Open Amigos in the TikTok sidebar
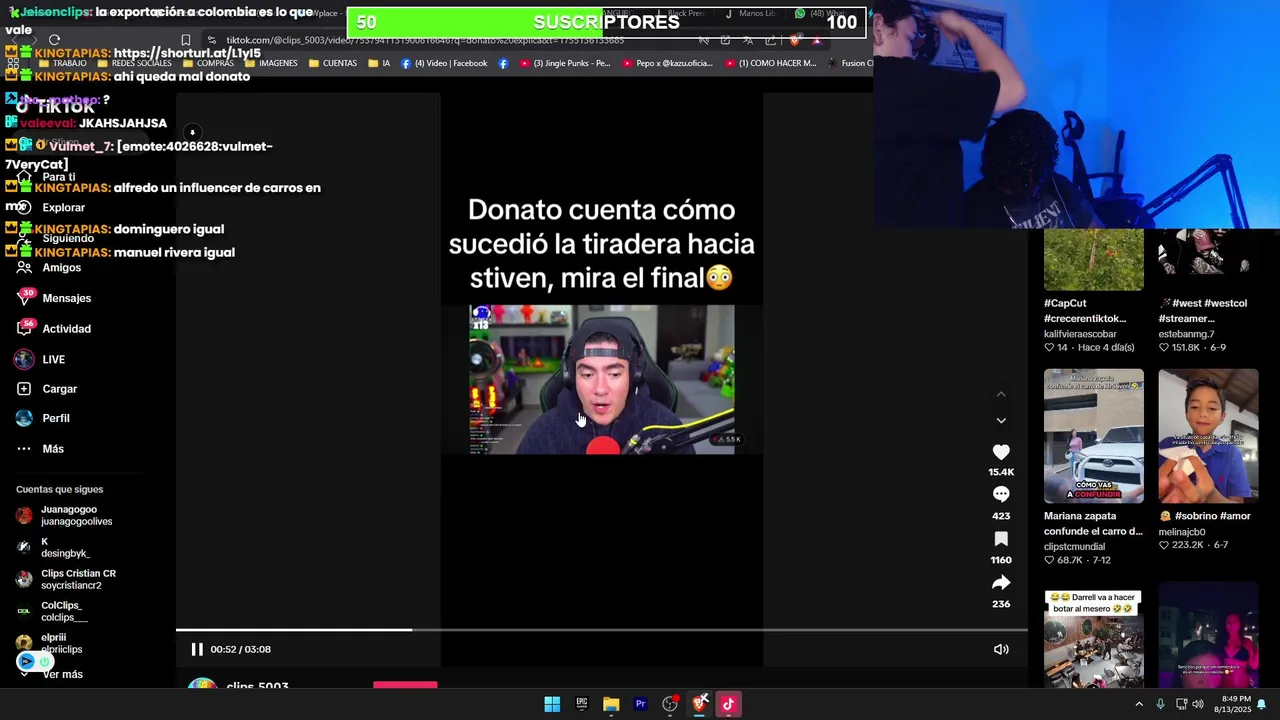The image size is (1280, 720). [x=62, y=268]
